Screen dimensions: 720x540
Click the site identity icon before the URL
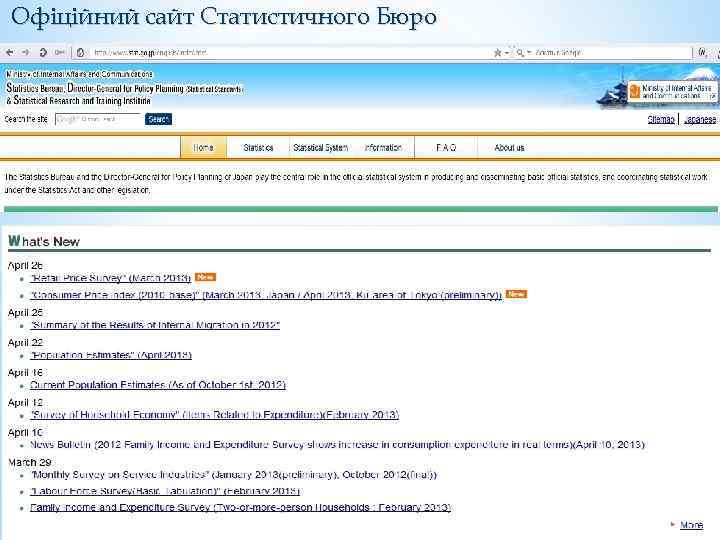pos(80,53)
